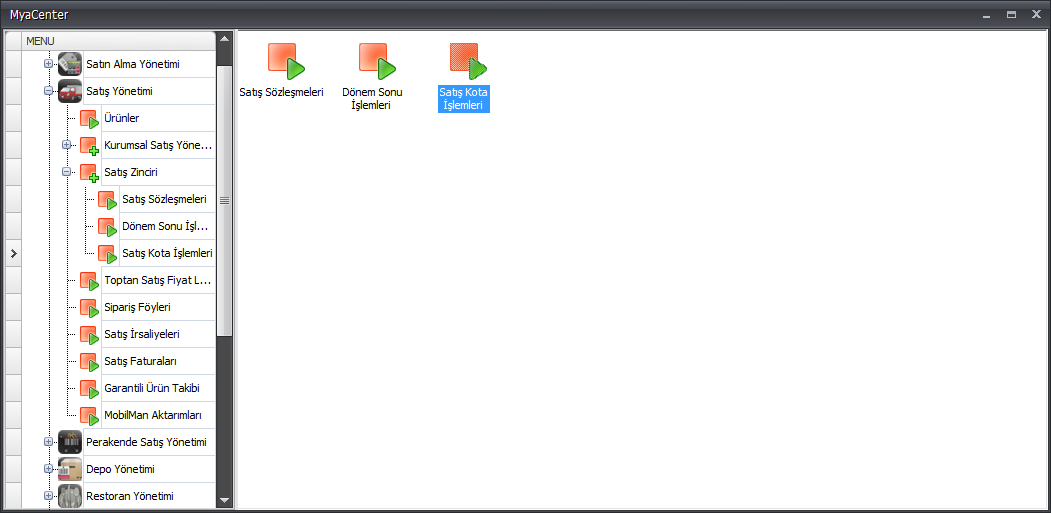This screenshot has width=1051, height=513.
Task: Select the Ürünler tree item label
Action: point(121,119)
